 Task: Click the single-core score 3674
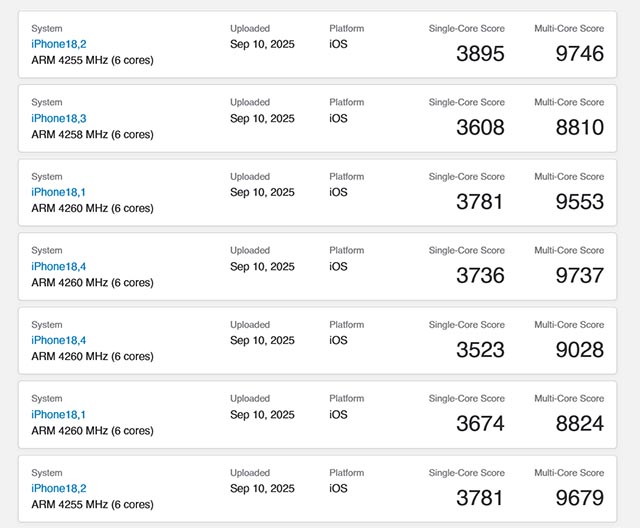(480, 424)
